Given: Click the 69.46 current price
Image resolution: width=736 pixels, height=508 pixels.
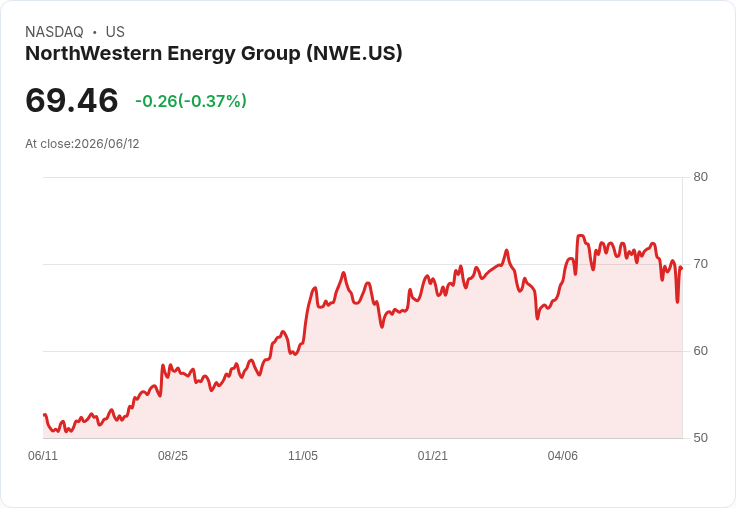Looking at the screenshot, I should [72, 100].
